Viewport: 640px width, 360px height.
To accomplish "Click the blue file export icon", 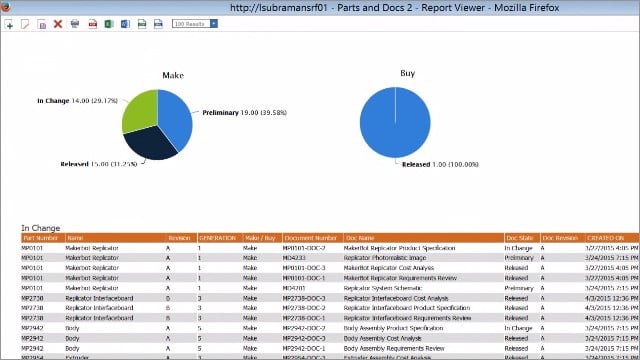I will [x=158, y=24].
